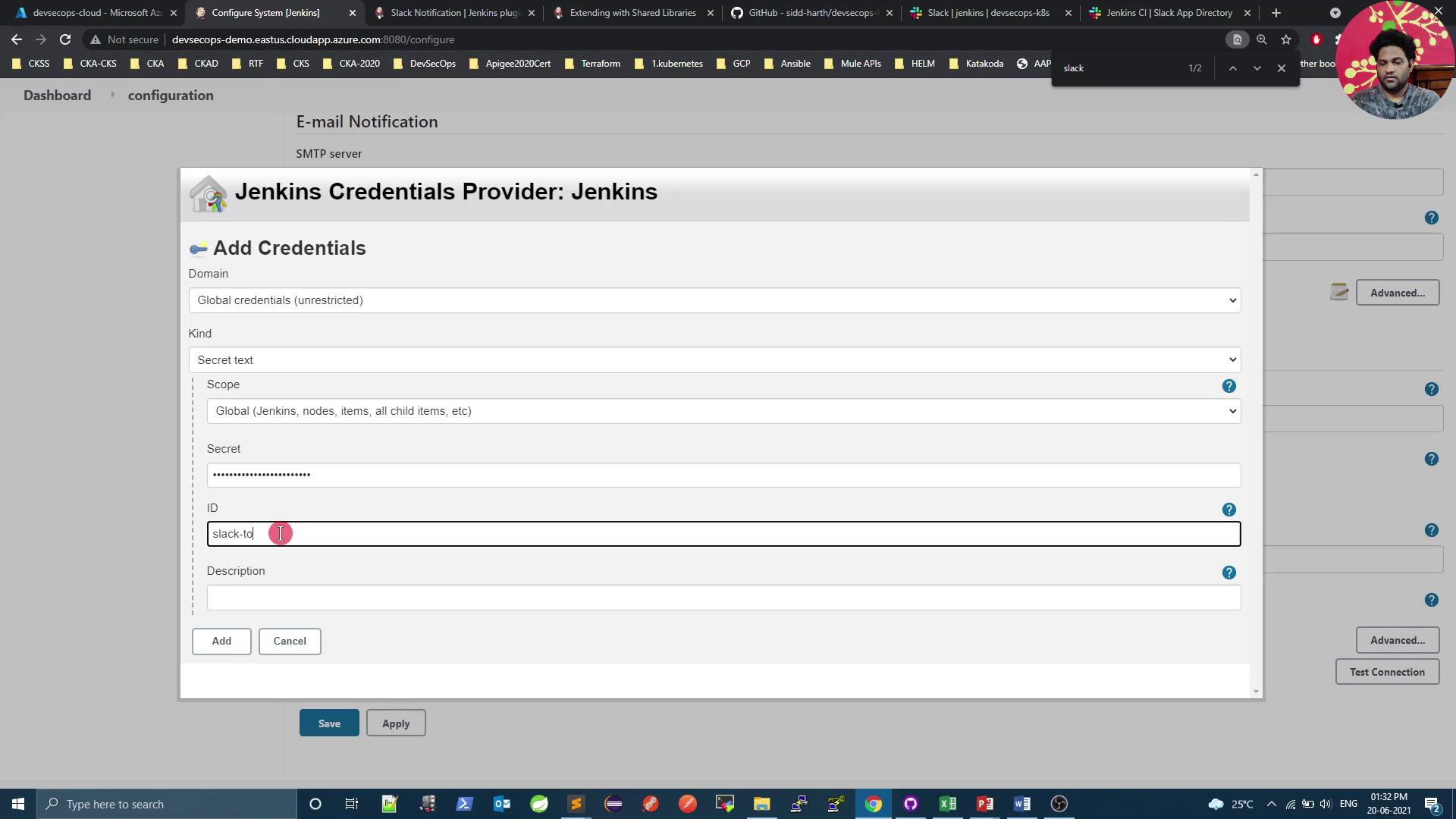Expand the Kind dropdown showing Secret text

click(x=714, y=360)
